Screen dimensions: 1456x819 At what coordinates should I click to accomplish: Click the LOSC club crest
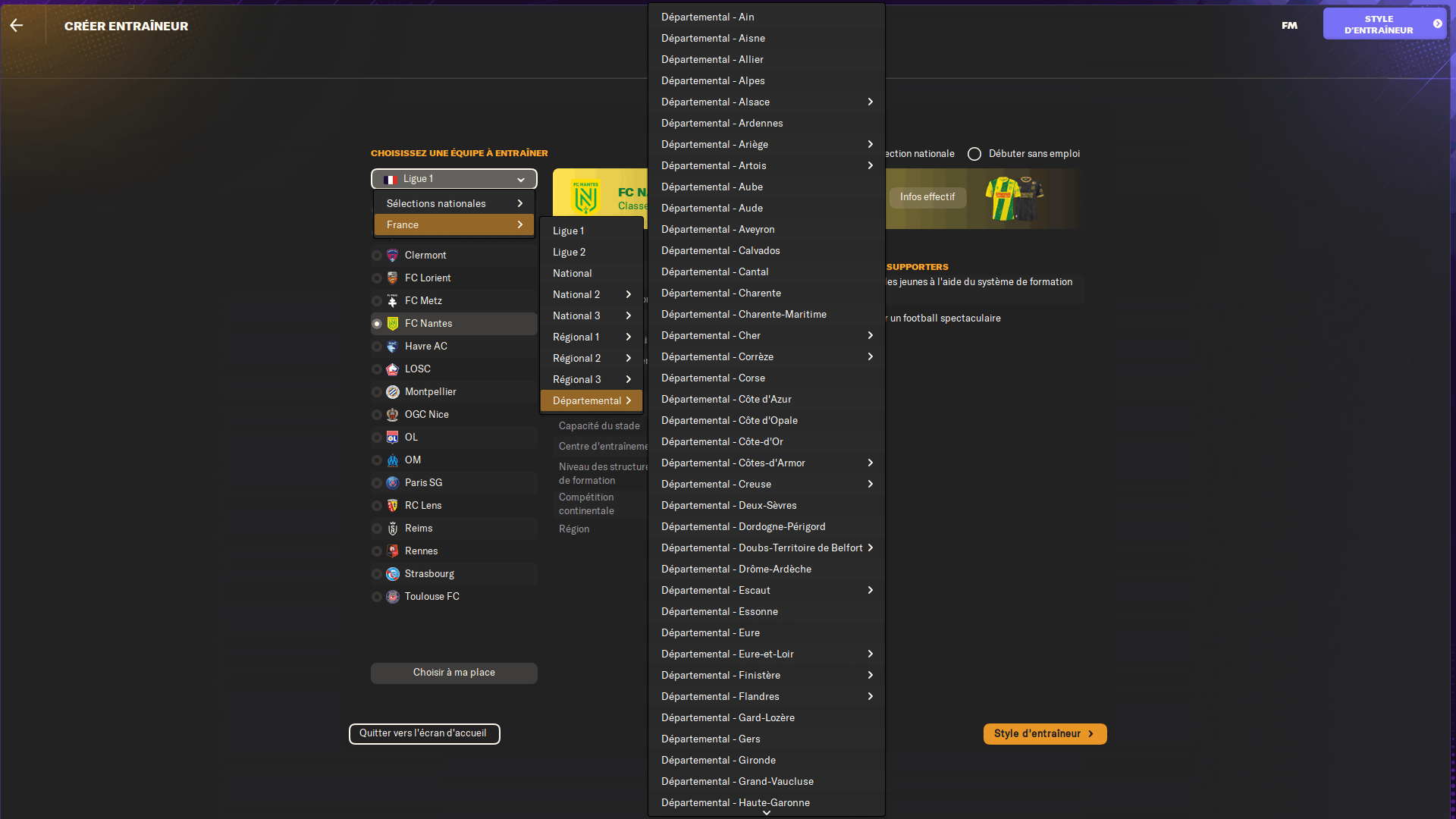(x=392, y=369)
